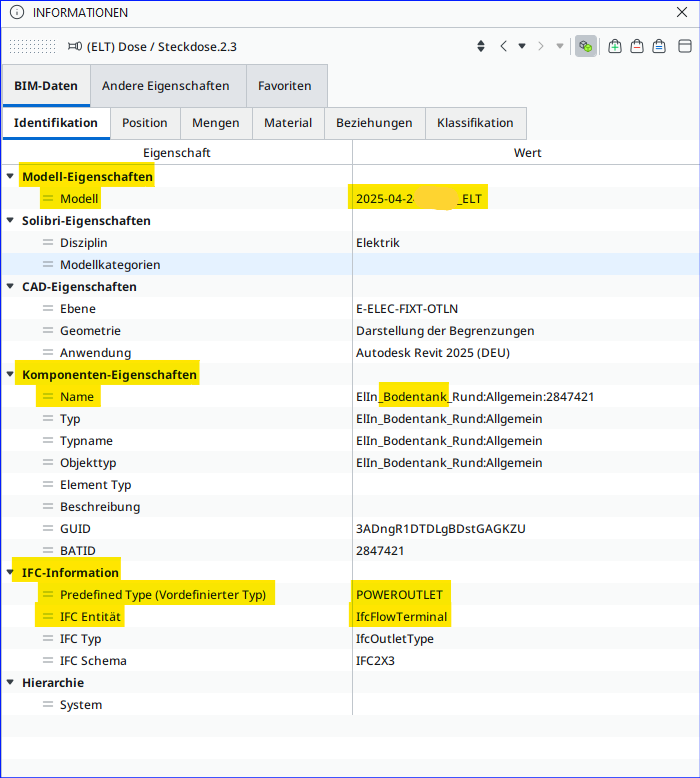Collapse the CAD-Eigenschaften group
The height and width of the screenshot is (778, 700).
click(x=10, y=287)
